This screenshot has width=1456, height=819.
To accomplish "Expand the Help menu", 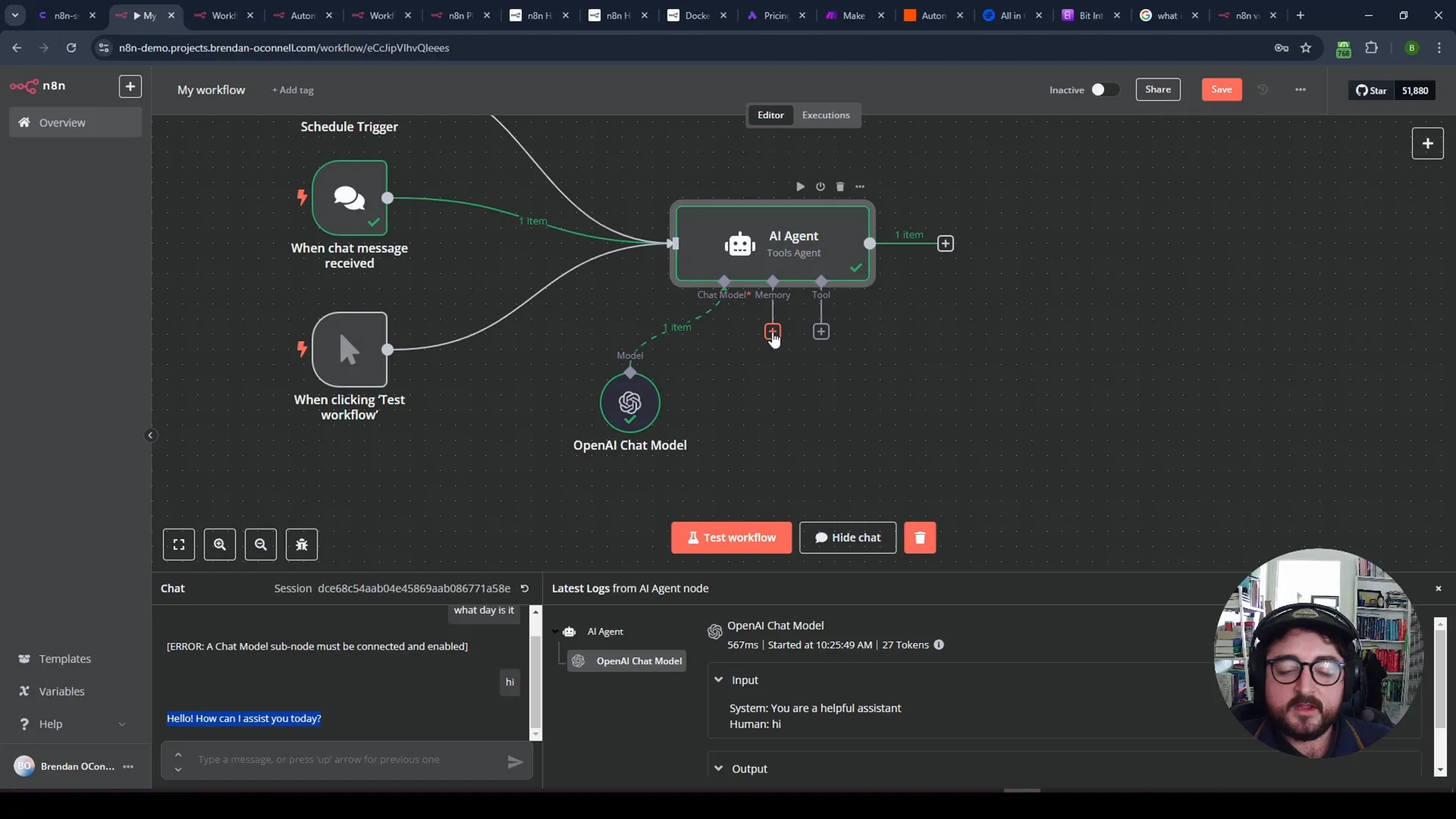I will click(72, 724).
